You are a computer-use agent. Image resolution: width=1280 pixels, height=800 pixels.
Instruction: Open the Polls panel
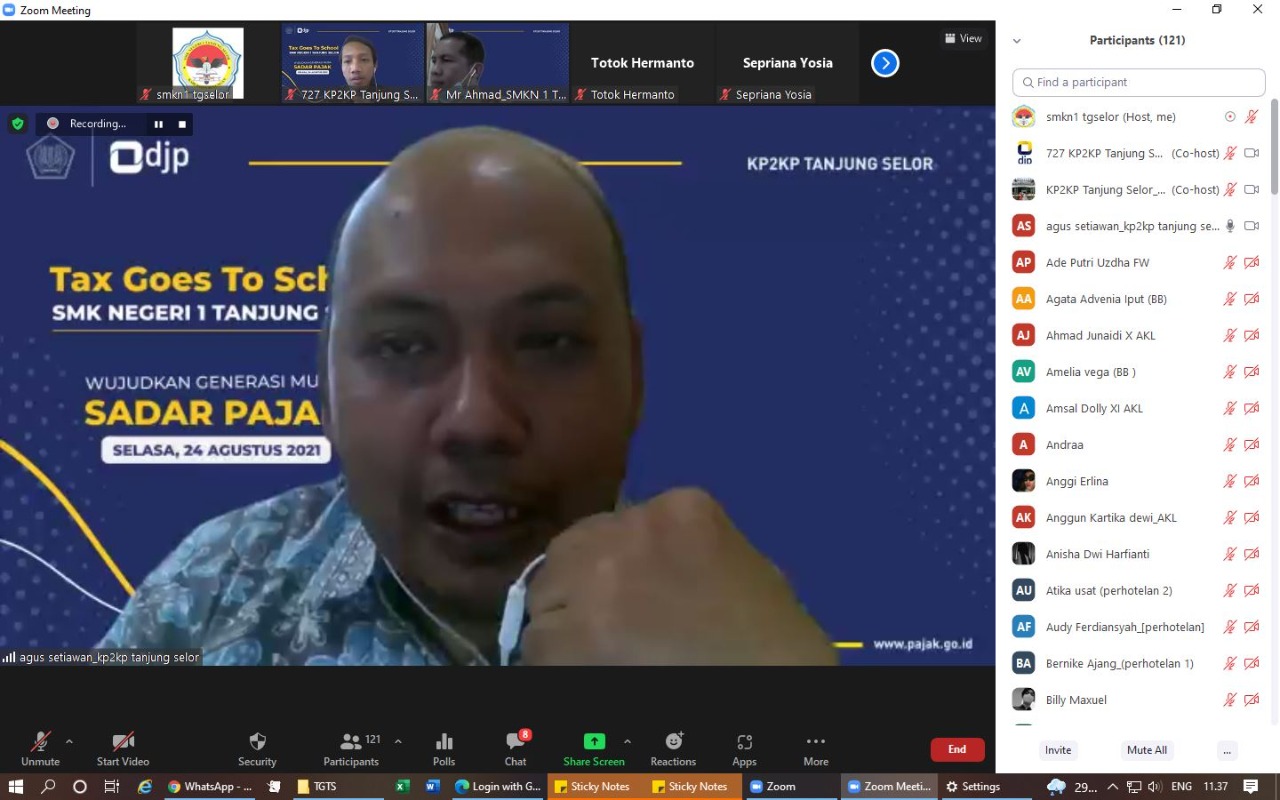(444, 742)
